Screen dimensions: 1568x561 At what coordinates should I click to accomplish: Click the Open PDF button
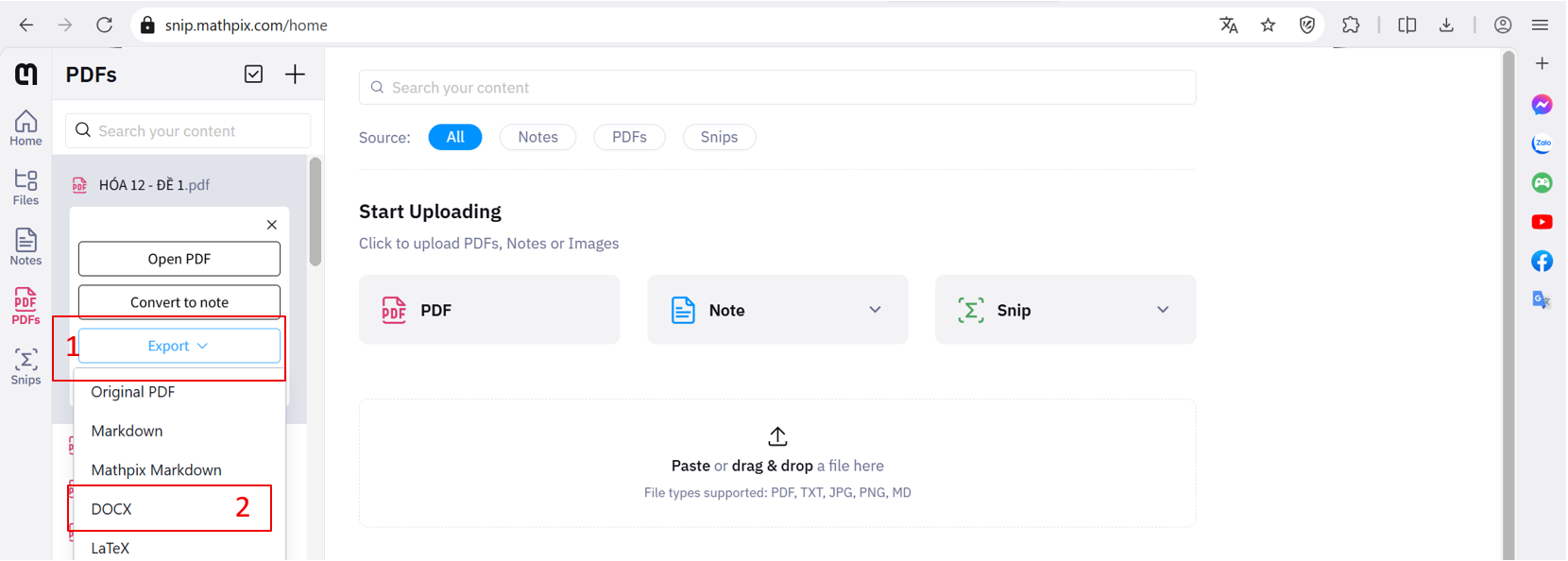click(x=179, y=259)
